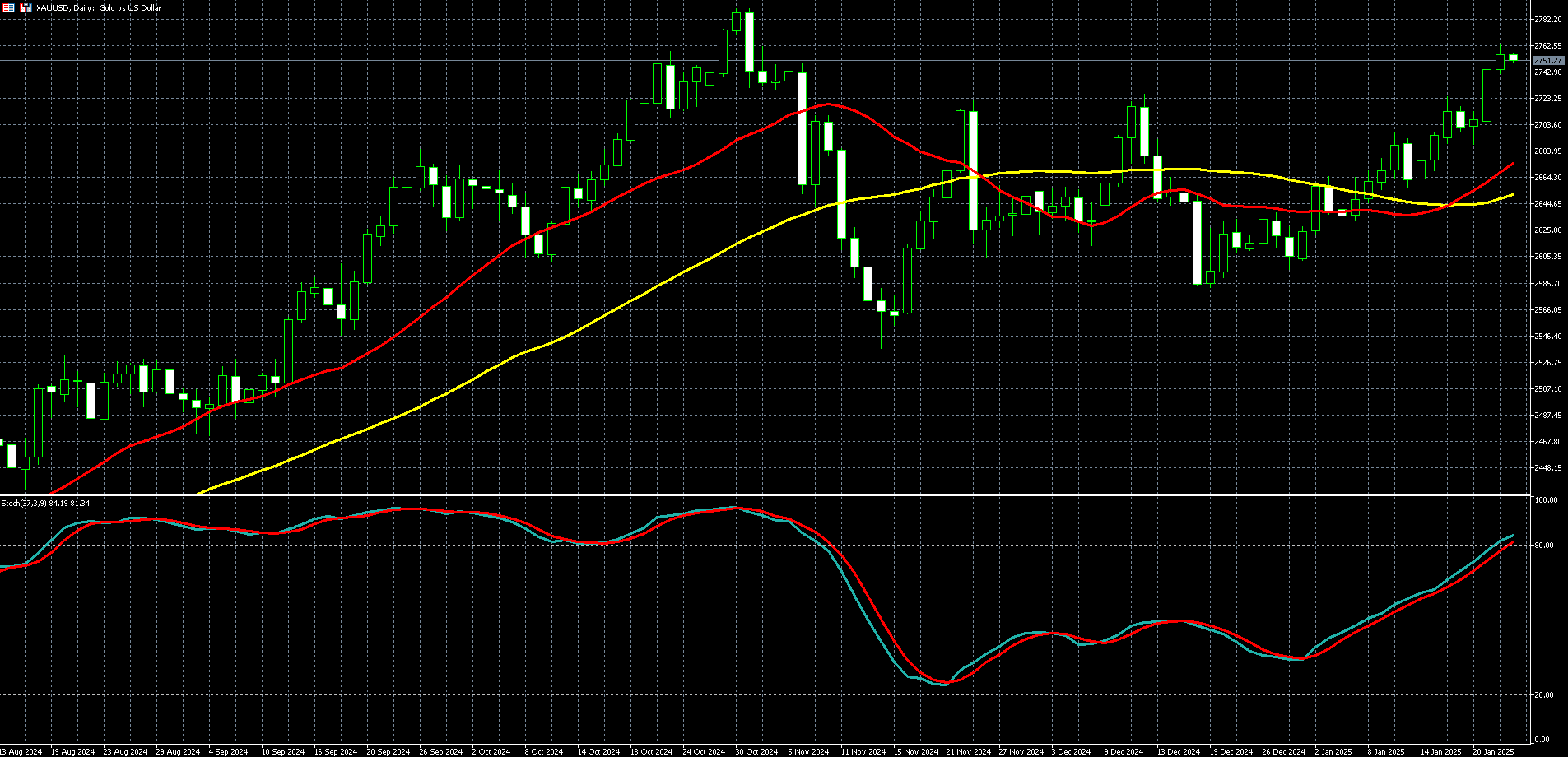This screenshot has width=1568, height=757.
Task: Click the 2448.15 price axis label
Action: coord(1548,468)
